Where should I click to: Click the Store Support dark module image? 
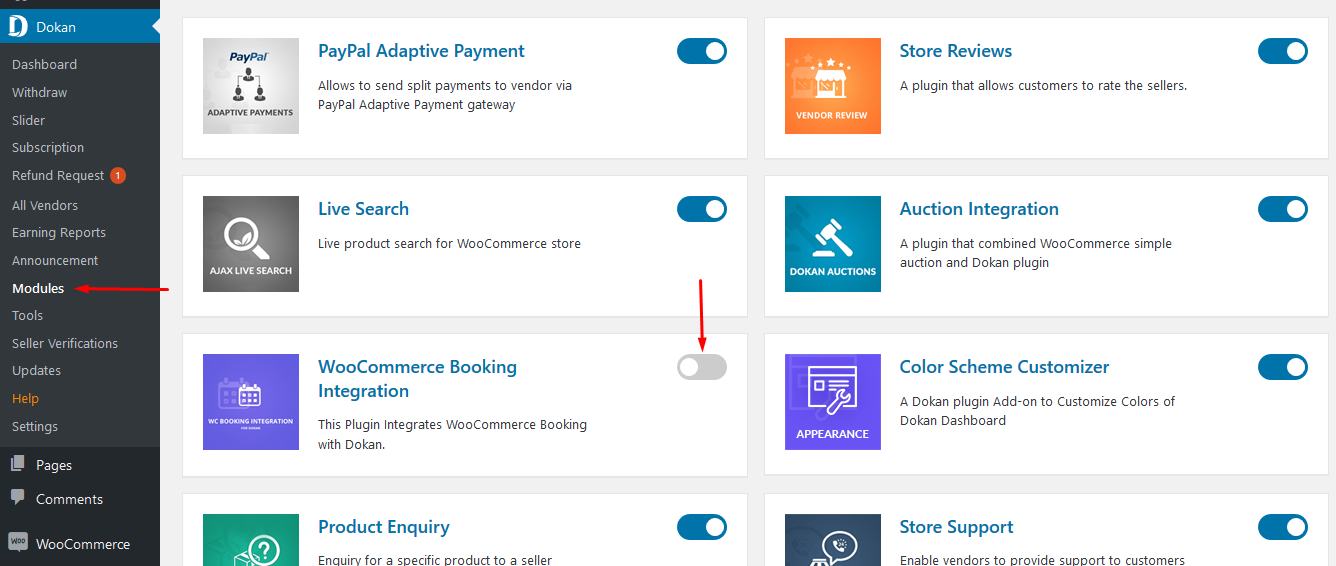(833, 540)
